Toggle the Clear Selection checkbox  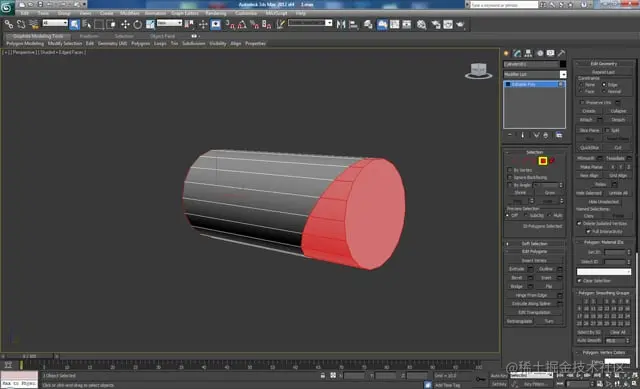579,281
